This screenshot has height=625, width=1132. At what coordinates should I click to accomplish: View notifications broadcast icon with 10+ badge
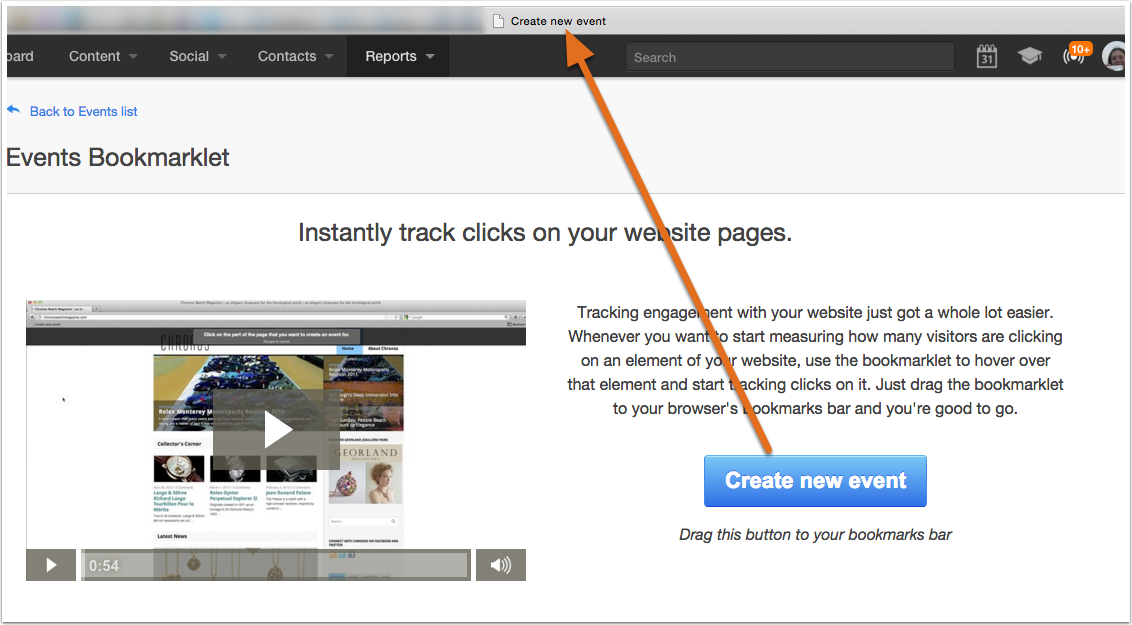coord(1076,55)
